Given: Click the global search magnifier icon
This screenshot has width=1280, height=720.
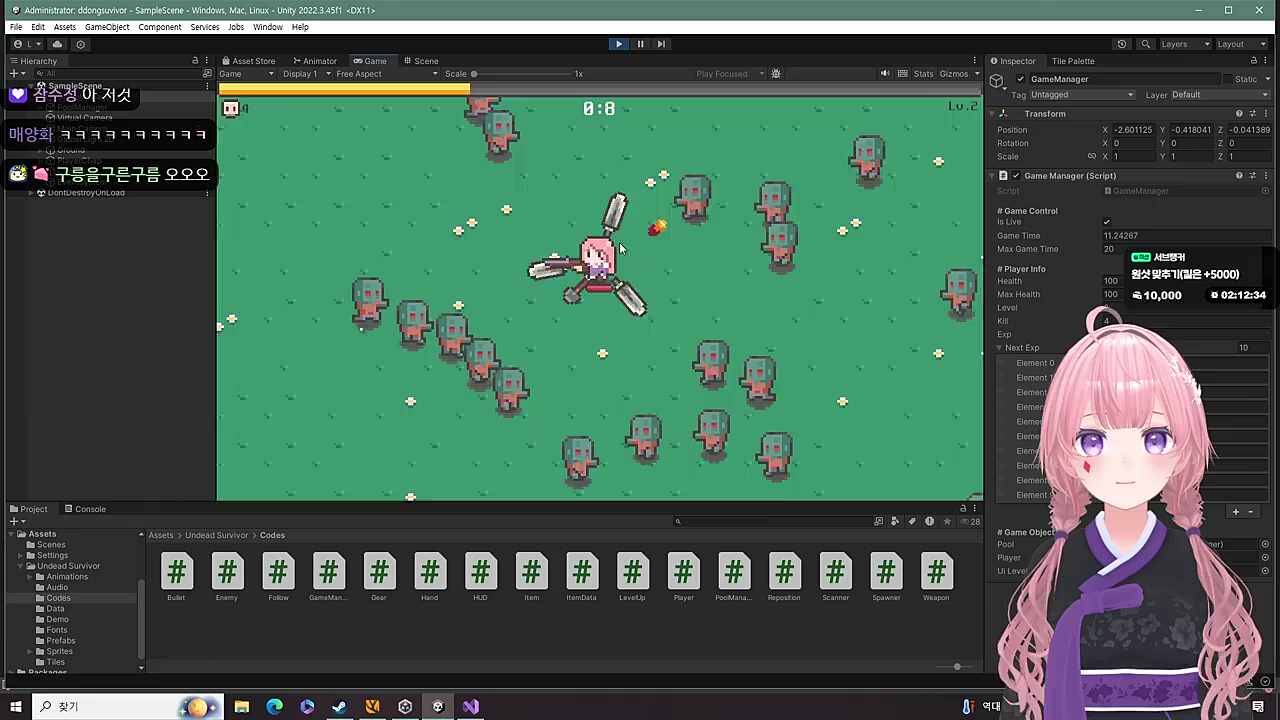Looking at the screenshot, I should [1146, 44].
